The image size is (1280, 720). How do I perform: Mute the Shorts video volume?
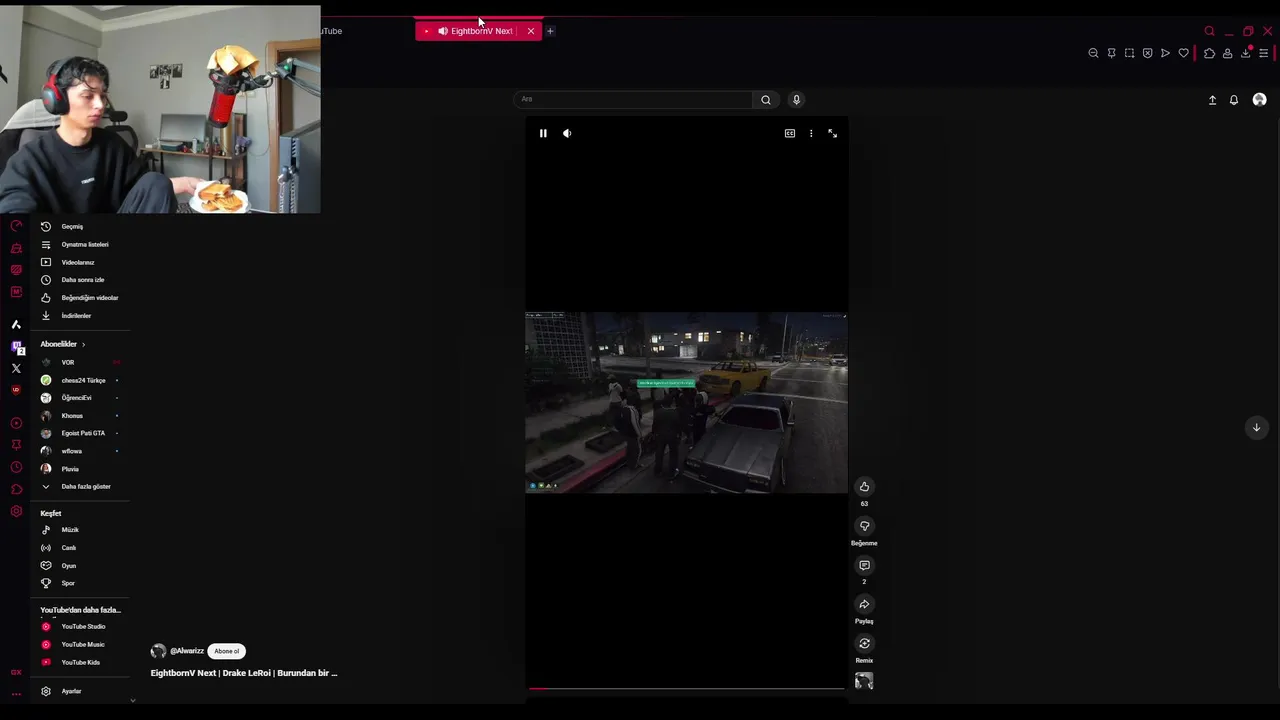(567, 133)
